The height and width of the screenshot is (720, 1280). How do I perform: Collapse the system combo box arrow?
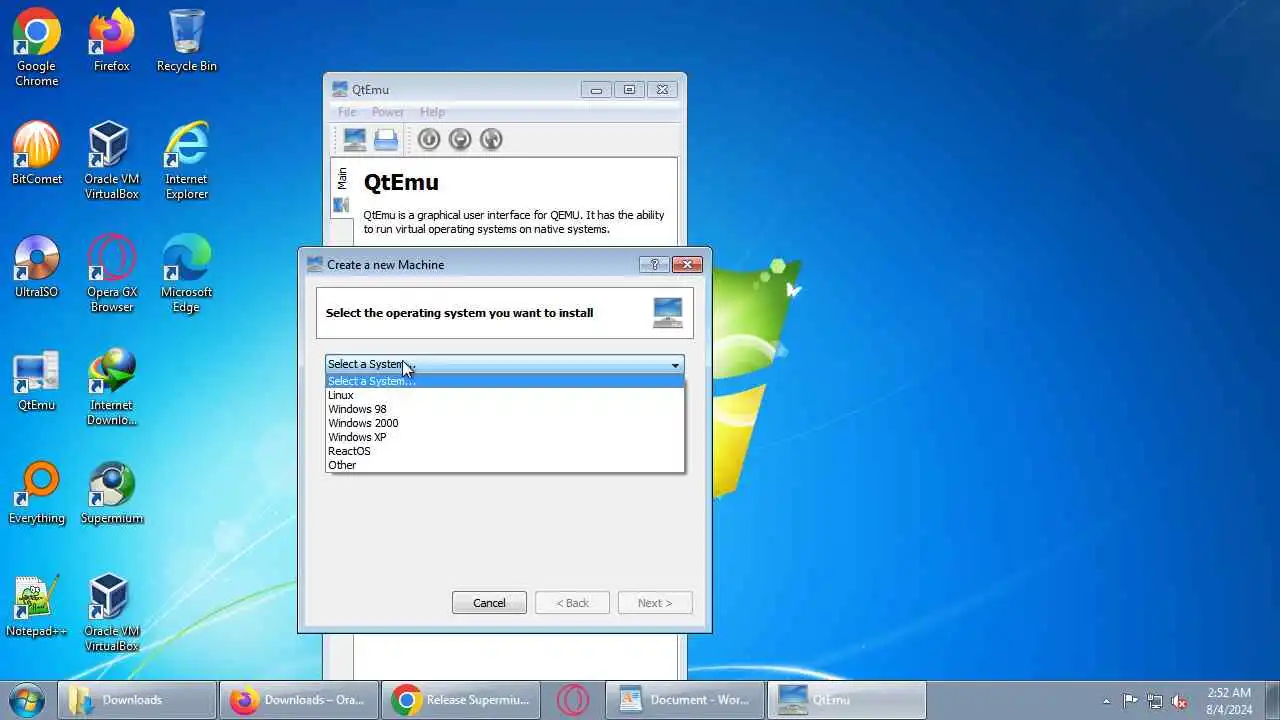675,364
